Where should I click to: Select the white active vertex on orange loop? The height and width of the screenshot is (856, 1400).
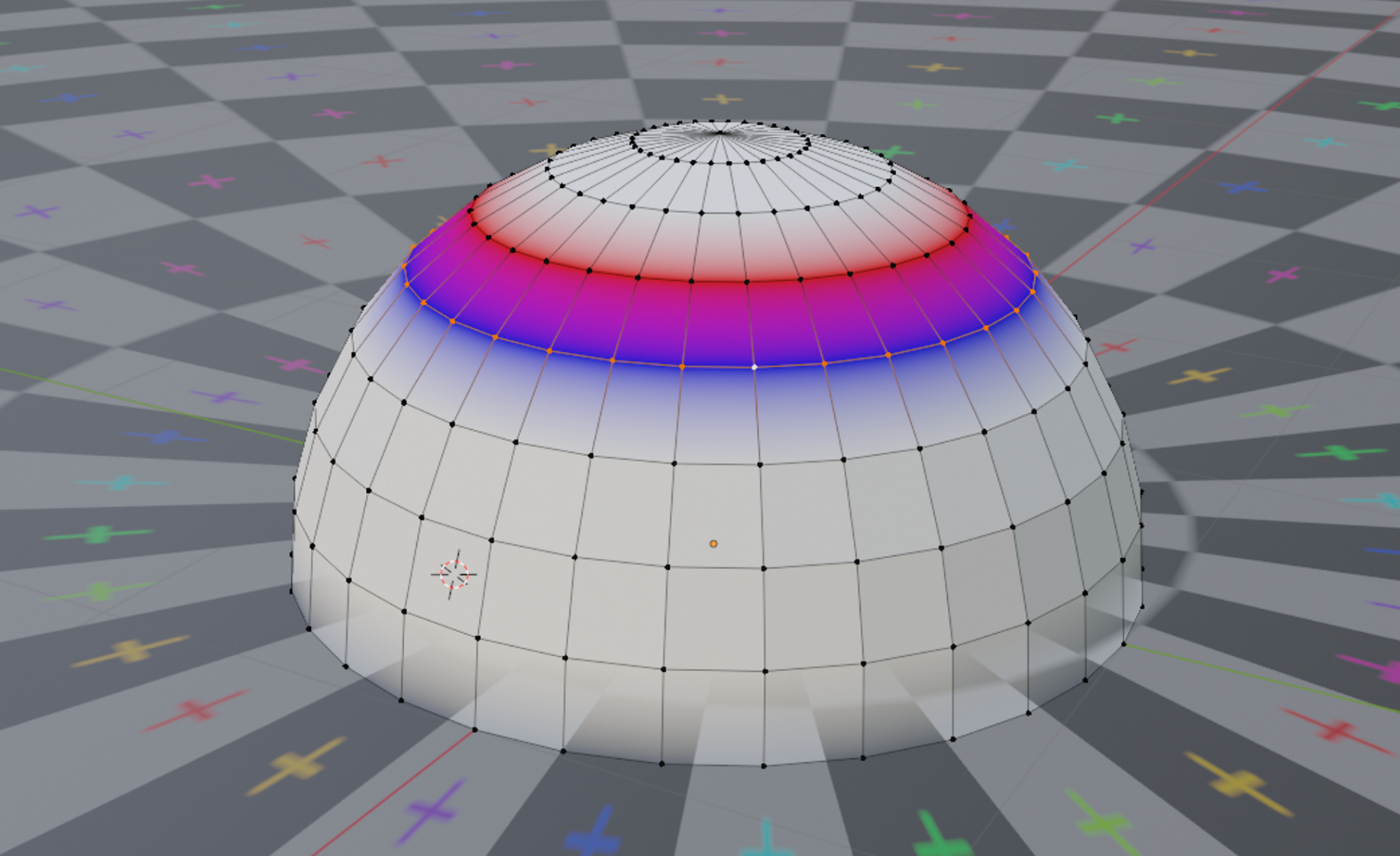point(755,367)
